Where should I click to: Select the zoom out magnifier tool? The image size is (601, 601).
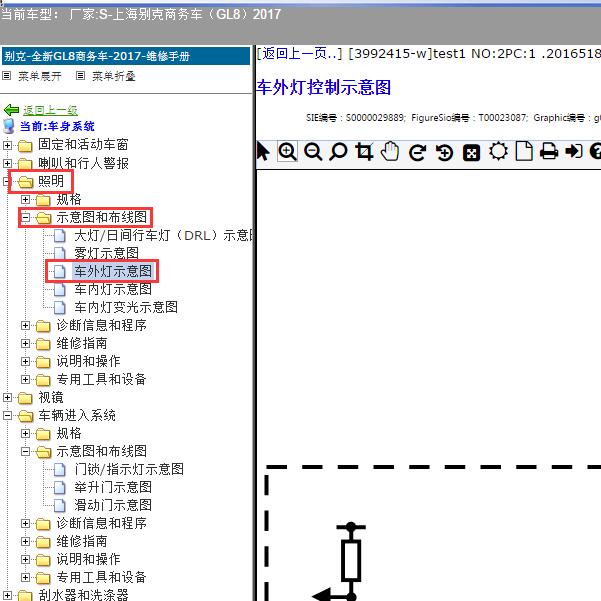313,152
